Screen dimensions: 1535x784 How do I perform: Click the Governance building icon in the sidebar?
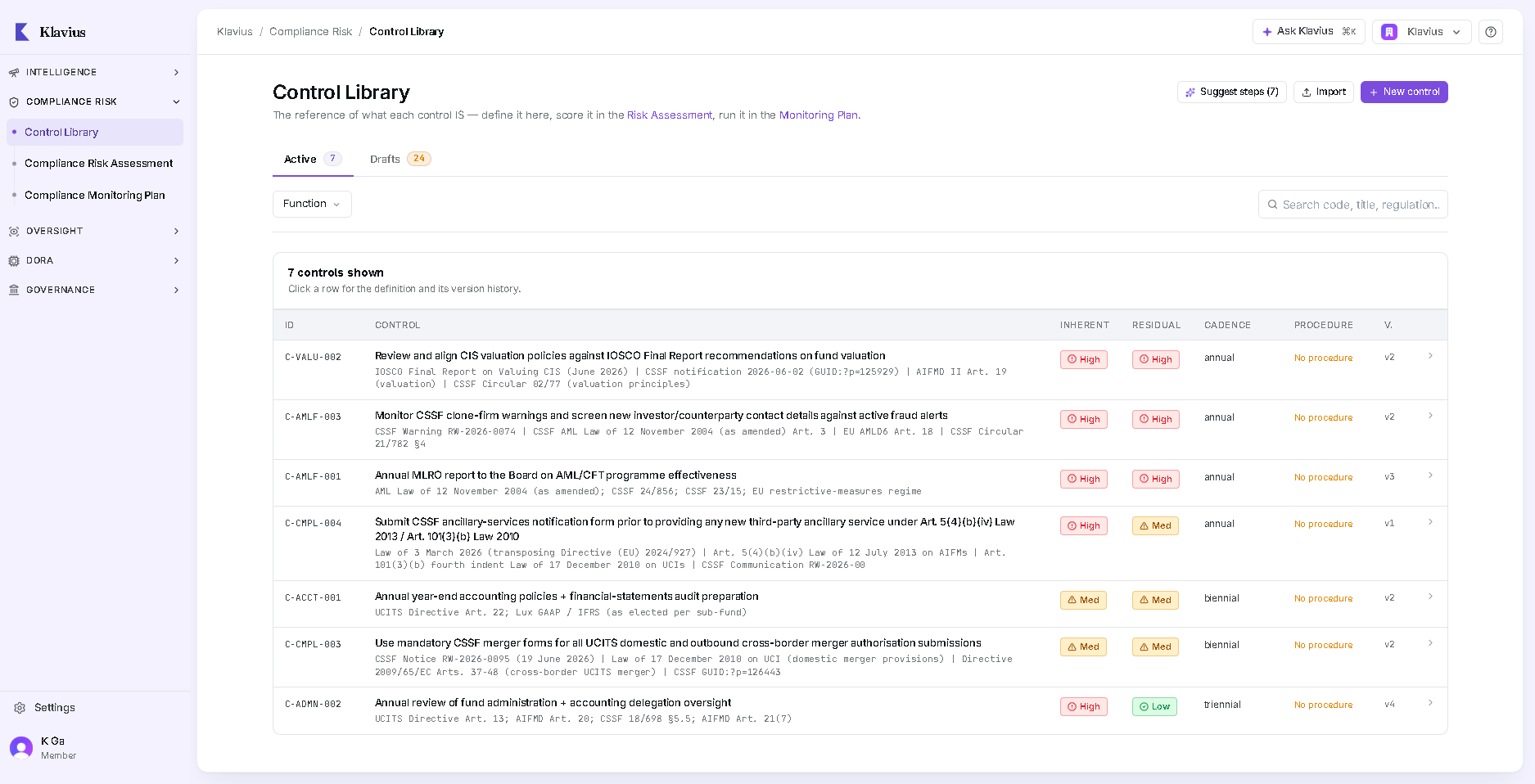coord(14,291)
